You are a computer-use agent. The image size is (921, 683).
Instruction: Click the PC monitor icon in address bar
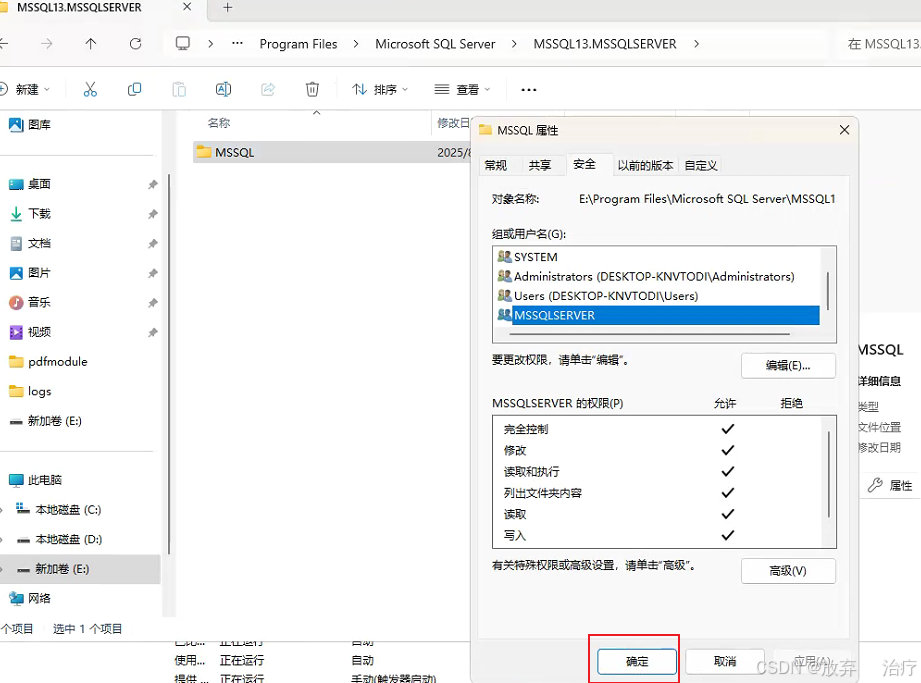click(183, 43)
